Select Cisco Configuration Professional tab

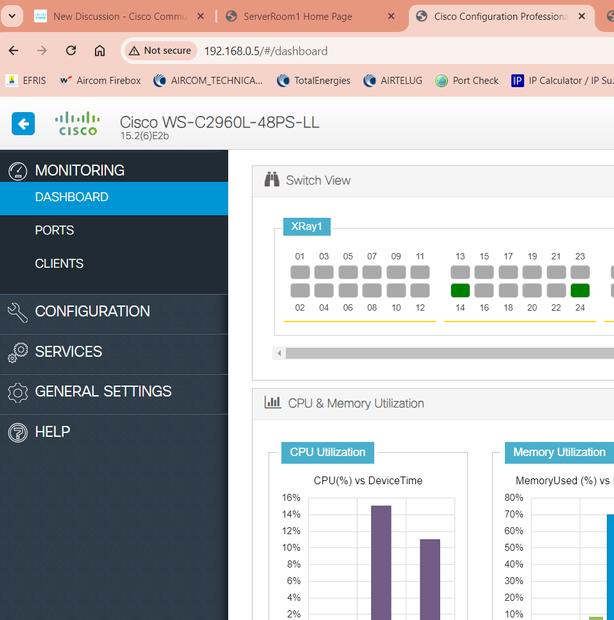tap(501, 16)
